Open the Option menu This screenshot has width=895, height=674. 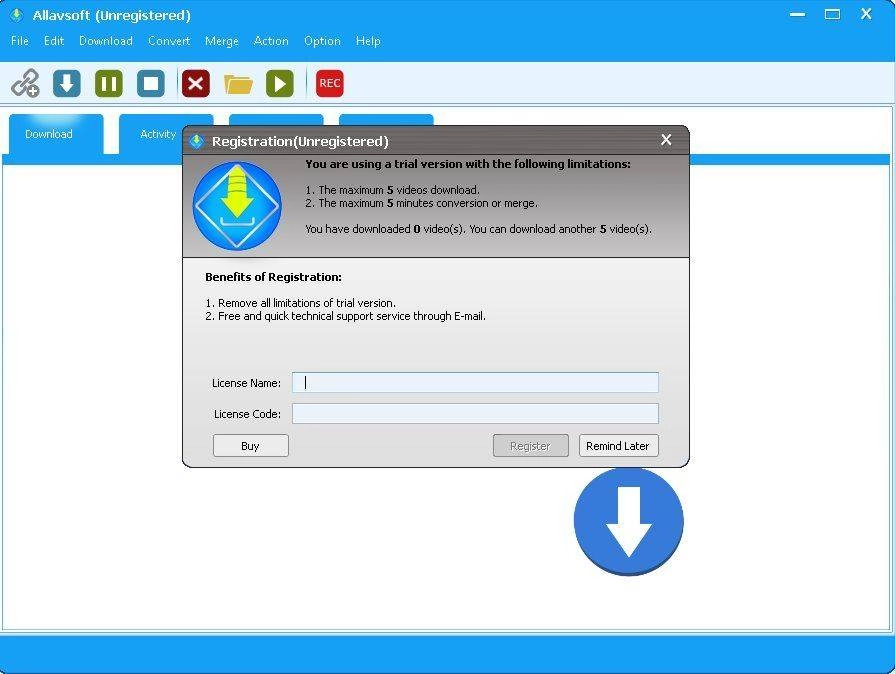(322, 41)
